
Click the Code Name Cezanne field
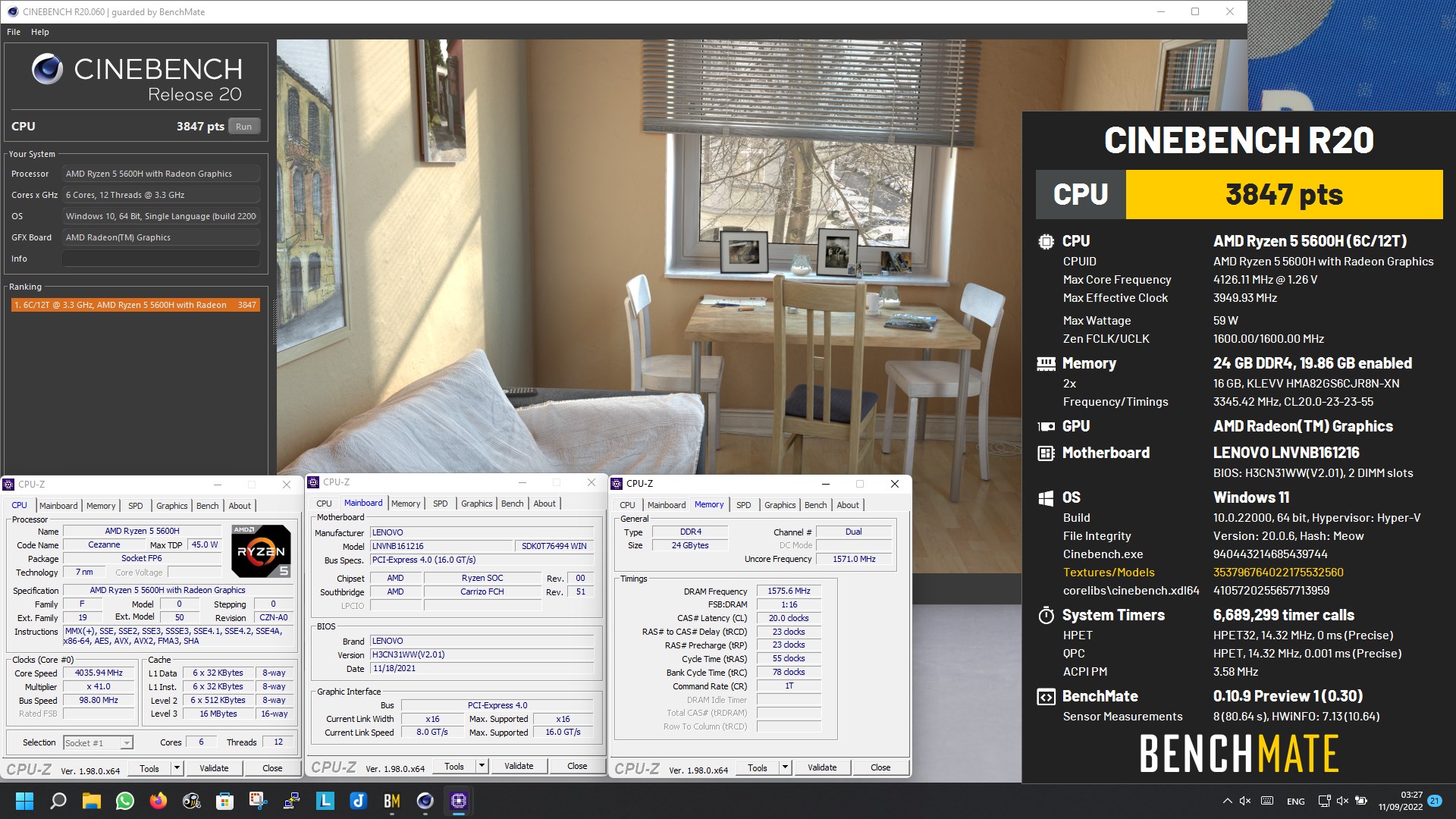point(104,544)
